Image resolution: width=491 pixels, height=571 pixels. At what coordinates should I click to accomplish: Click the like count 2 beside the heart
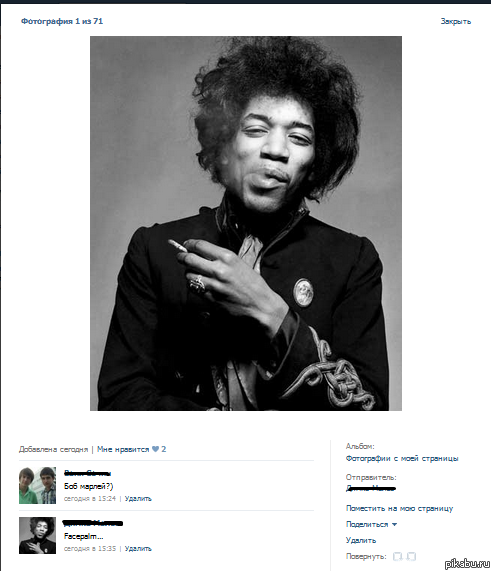[164, 449]
